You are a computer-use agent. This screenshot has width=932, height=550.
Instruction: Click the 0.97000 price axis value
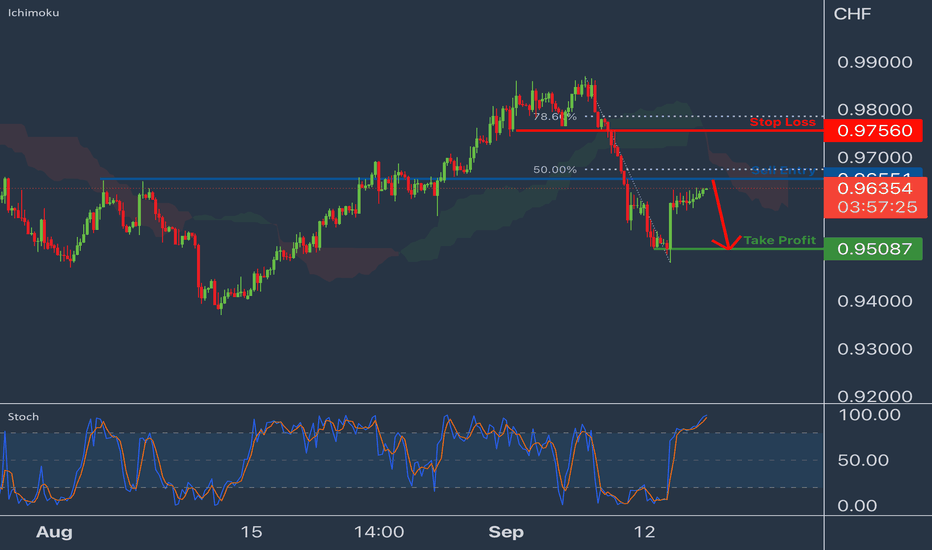[x=874, y=158]
